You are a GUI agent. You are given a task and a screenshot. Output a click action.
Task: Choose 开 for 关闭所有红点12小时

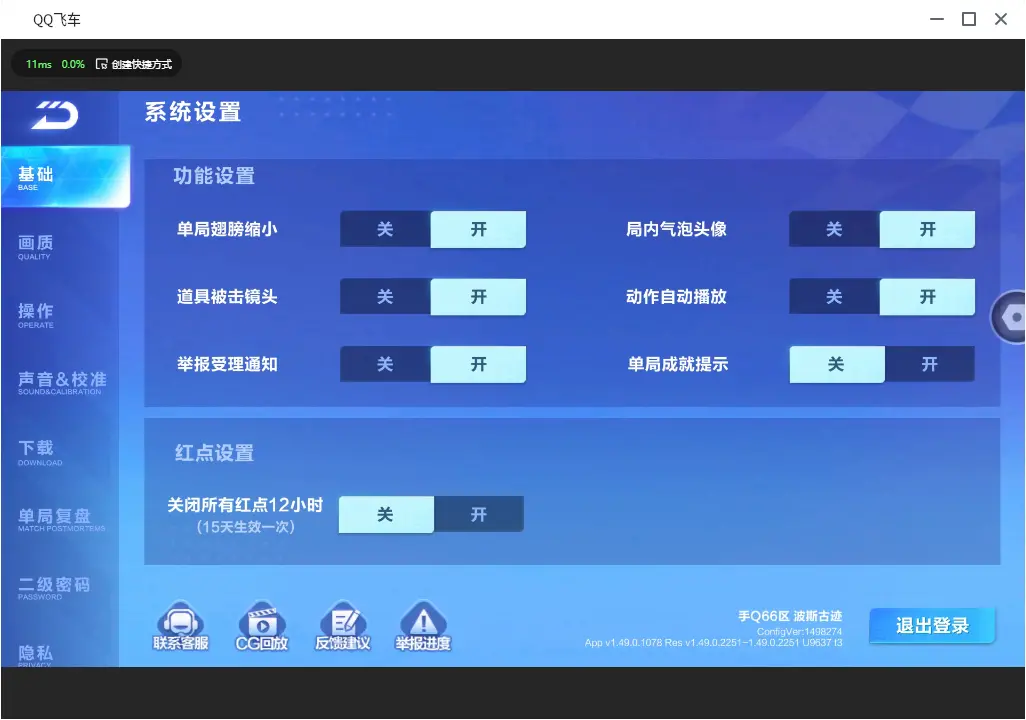point(478,514)
